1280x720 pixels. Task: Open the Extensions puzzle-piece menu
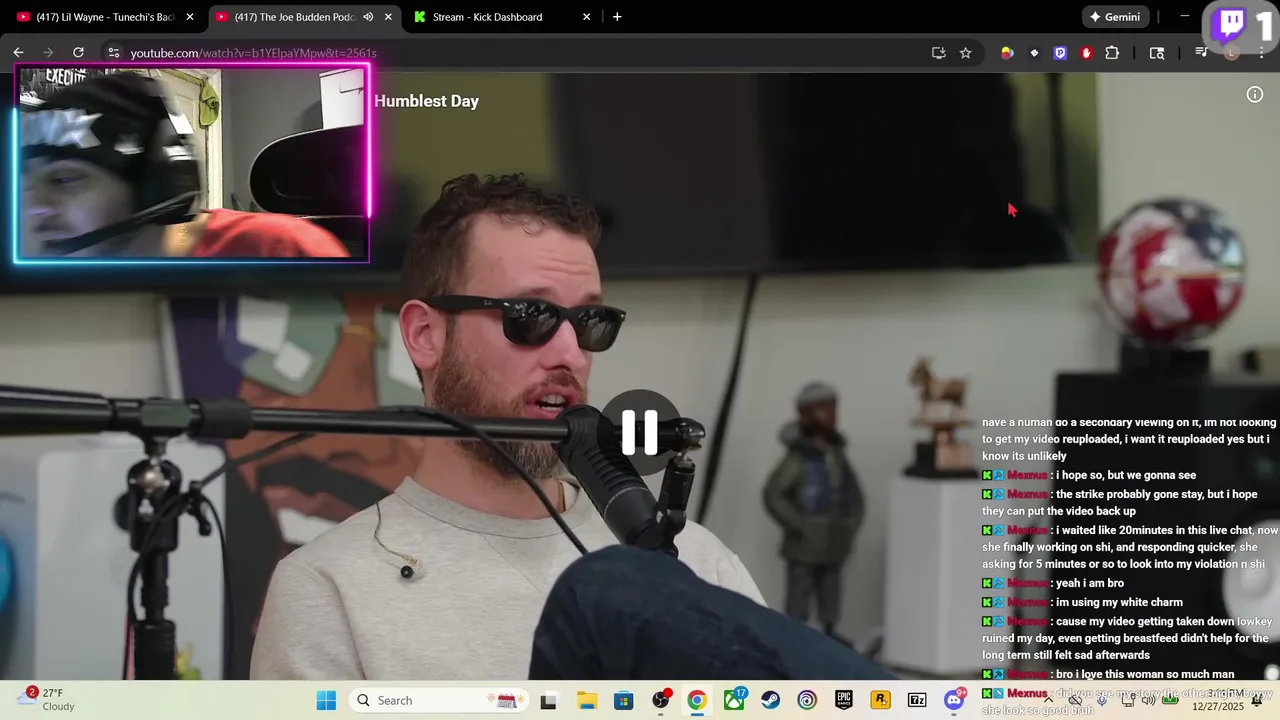1112,53
